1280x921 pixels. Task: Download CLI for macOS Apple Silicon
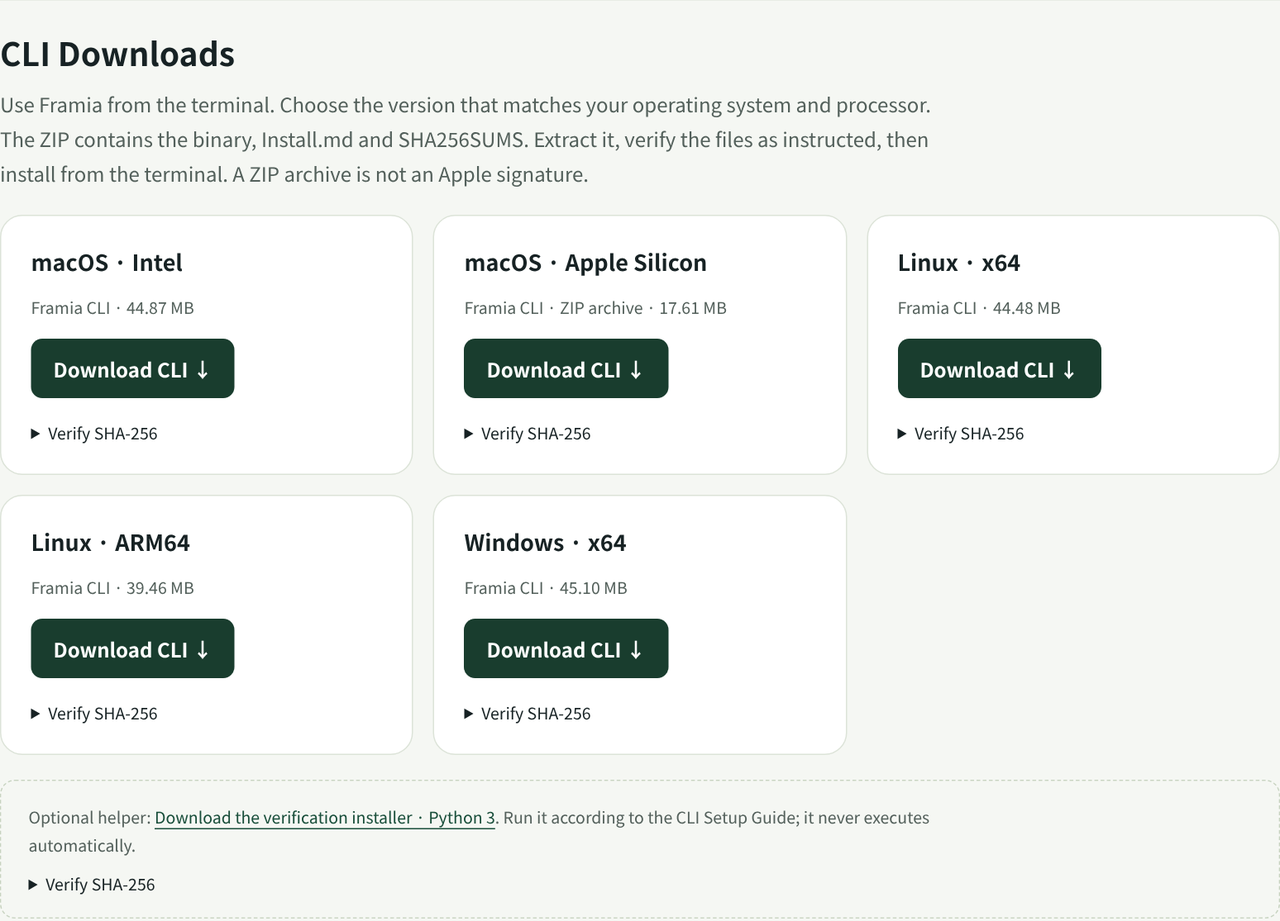click(x=566, y=369)
